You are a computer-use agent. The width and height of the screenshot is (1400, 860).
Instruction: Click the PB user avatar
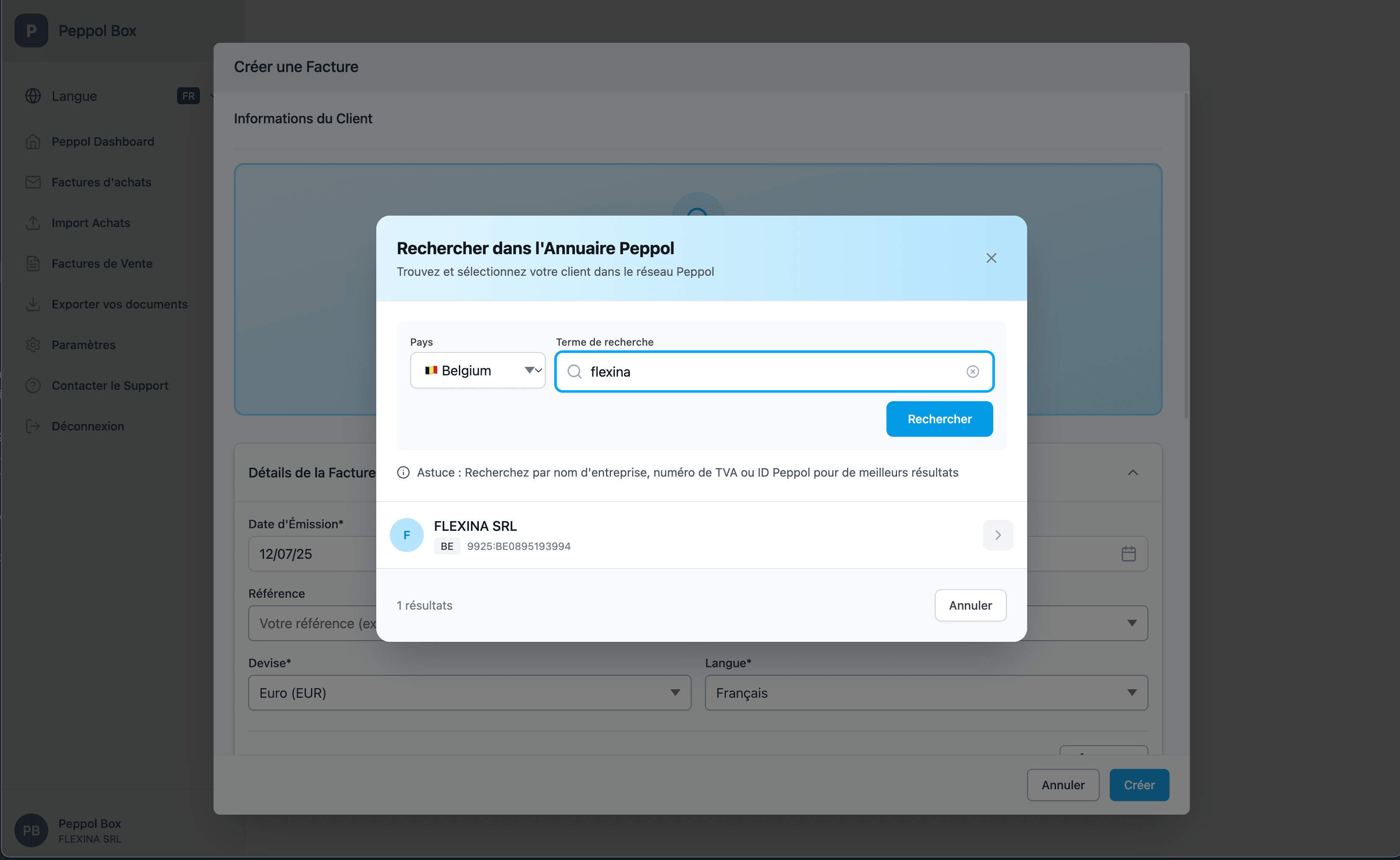31,830
